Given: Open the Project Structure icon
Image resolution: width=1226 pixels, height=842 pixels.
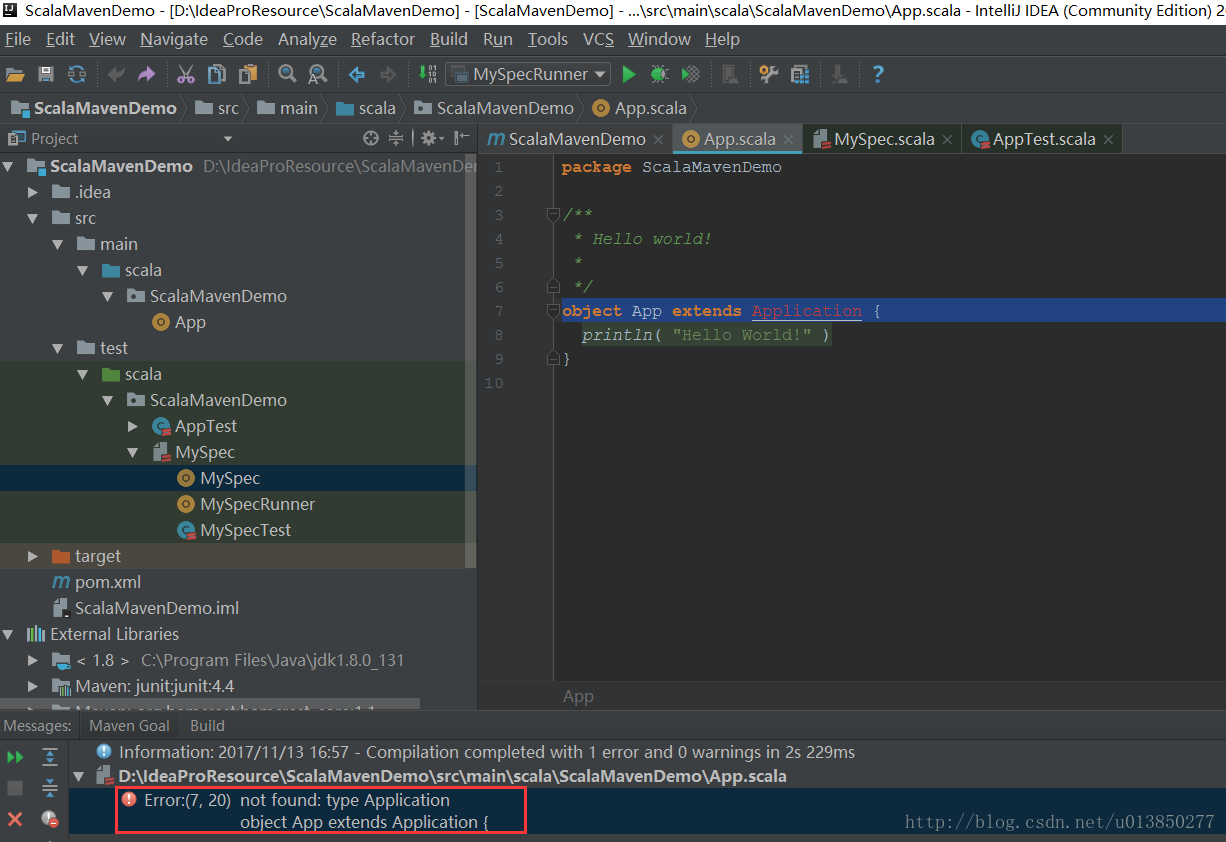Looking at the screenshot, I should click(799, 74).
